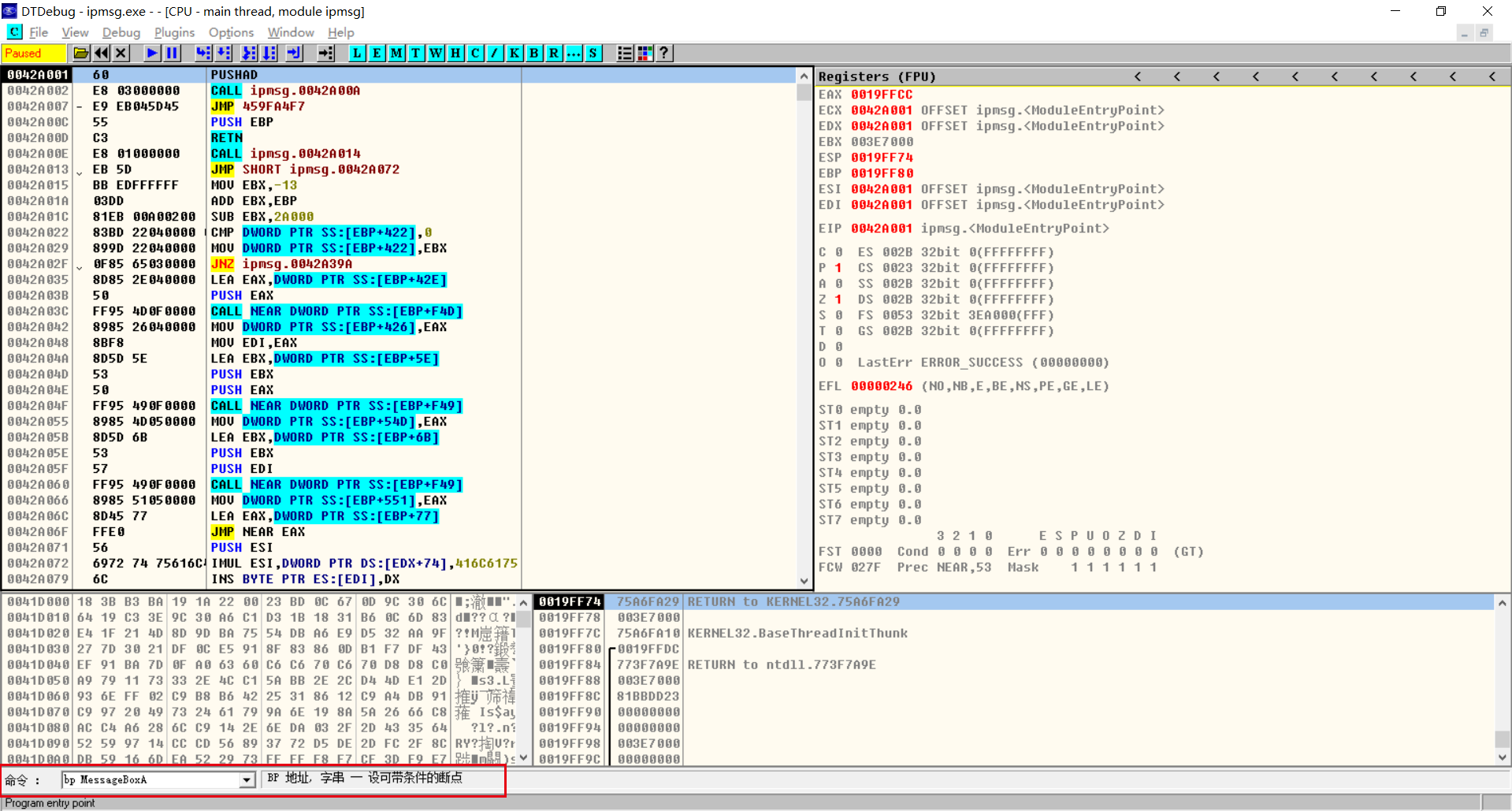Click the hex dump scrollbar up arrow
The height and width of the screenshot is (811, 1512).
pyautogui.click(x=522, y=603)
